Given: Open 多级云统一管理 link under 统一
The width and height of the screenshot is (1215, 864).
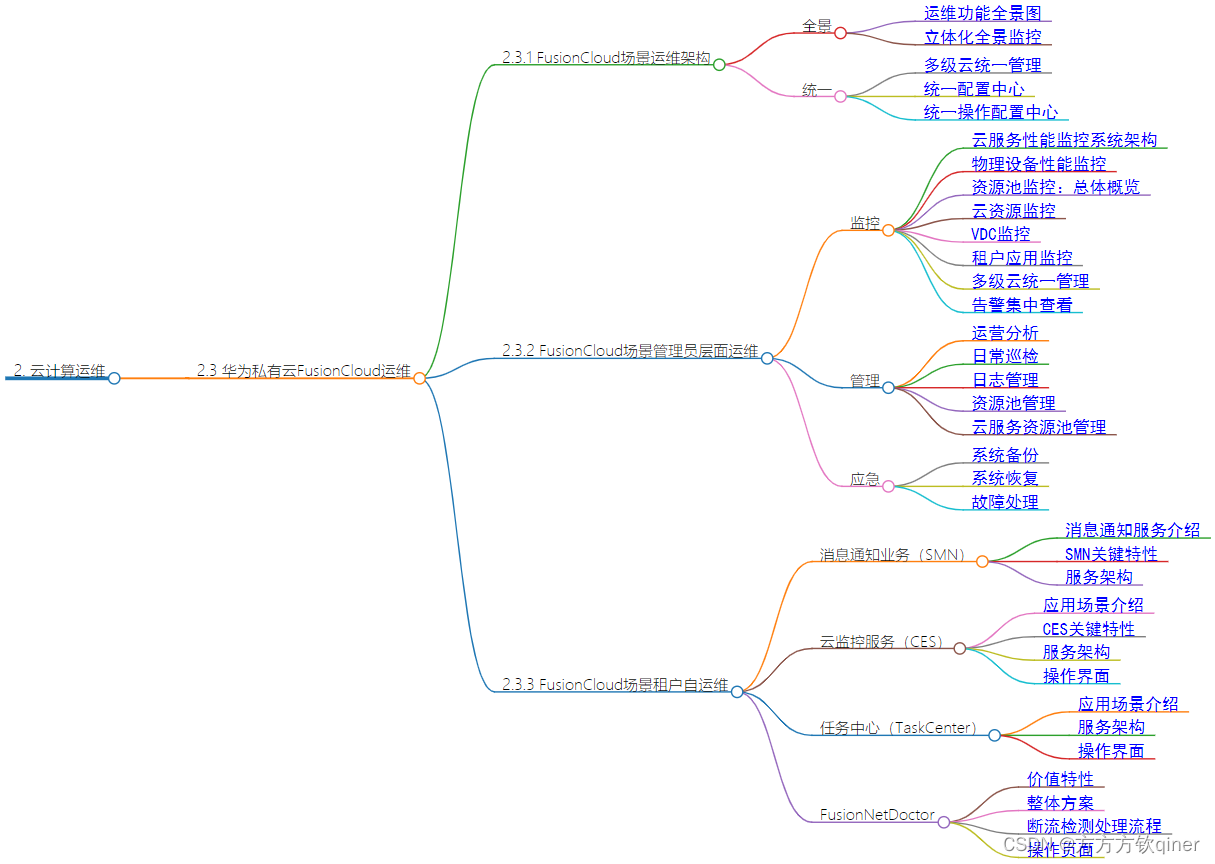Looking at the screenshot, I should tap(983, 65).
